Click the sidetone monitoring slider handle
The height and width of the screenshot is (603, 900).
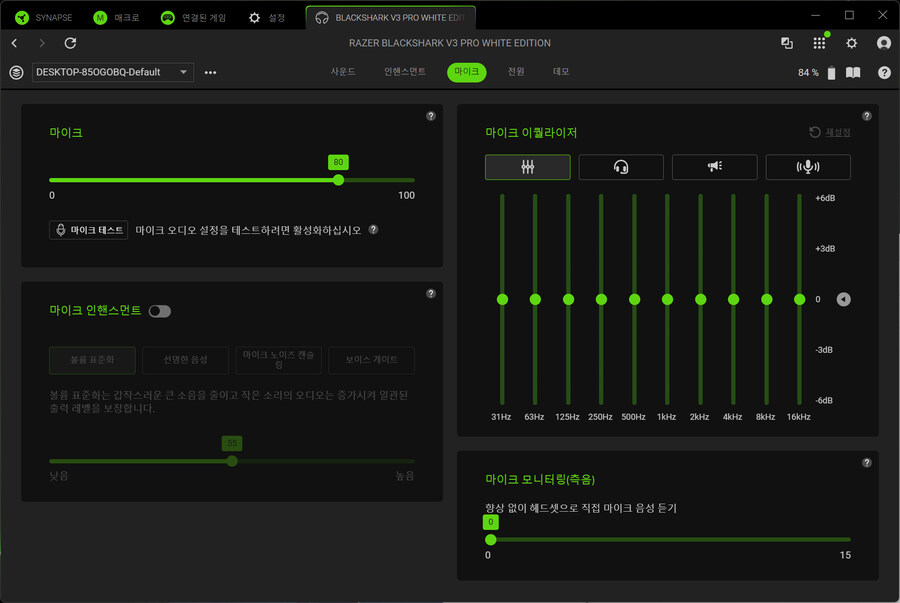pyautogui.click(x=491, y=540)
